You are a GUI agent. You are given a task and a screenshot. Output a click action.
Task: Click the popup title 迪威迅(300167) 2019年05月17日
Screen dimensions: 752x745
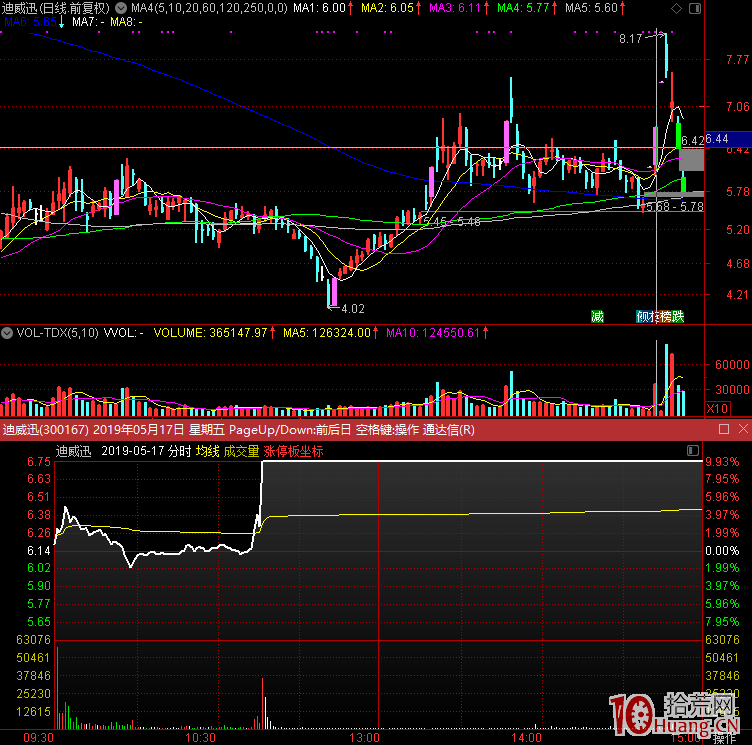94,429
